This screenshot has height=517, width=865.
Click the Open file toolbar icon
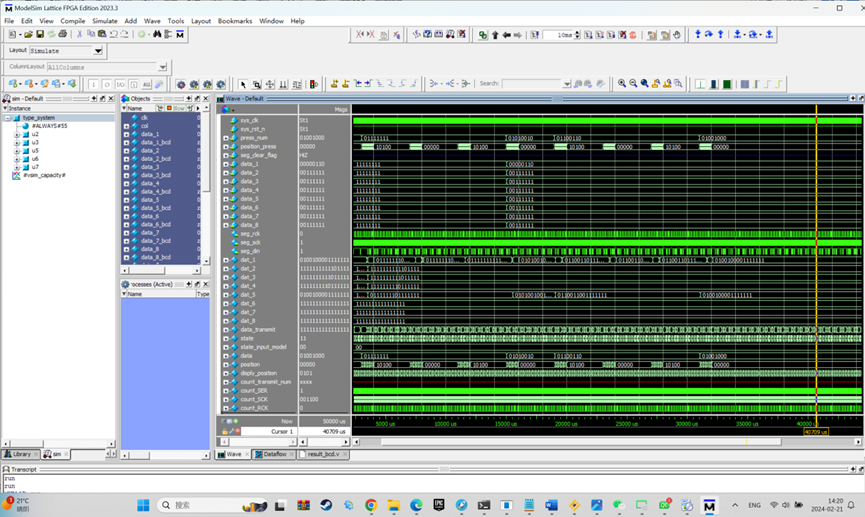[x=28, y=34]
